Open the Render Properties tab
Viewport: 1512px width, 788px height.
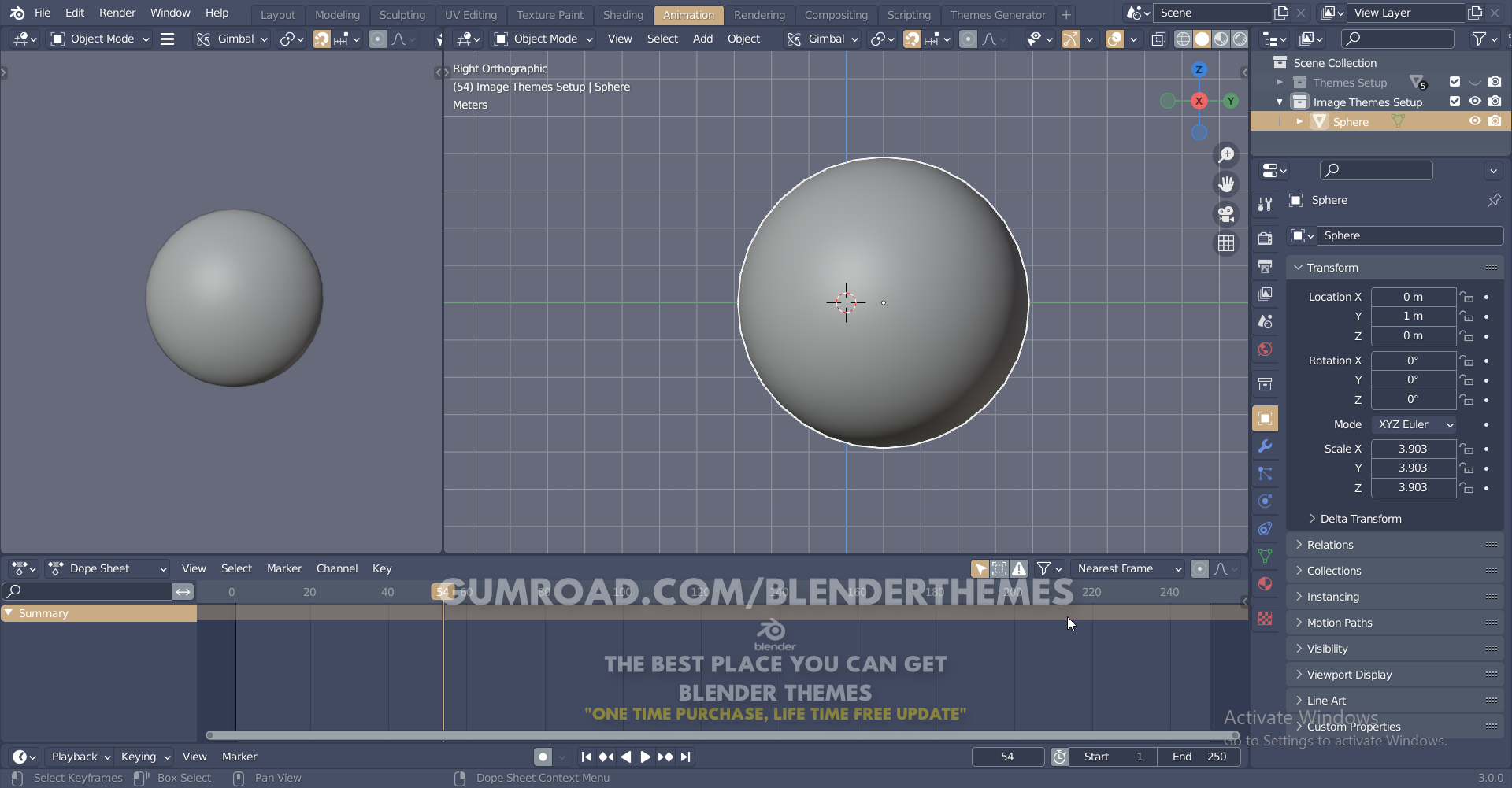coord(1266,238)
